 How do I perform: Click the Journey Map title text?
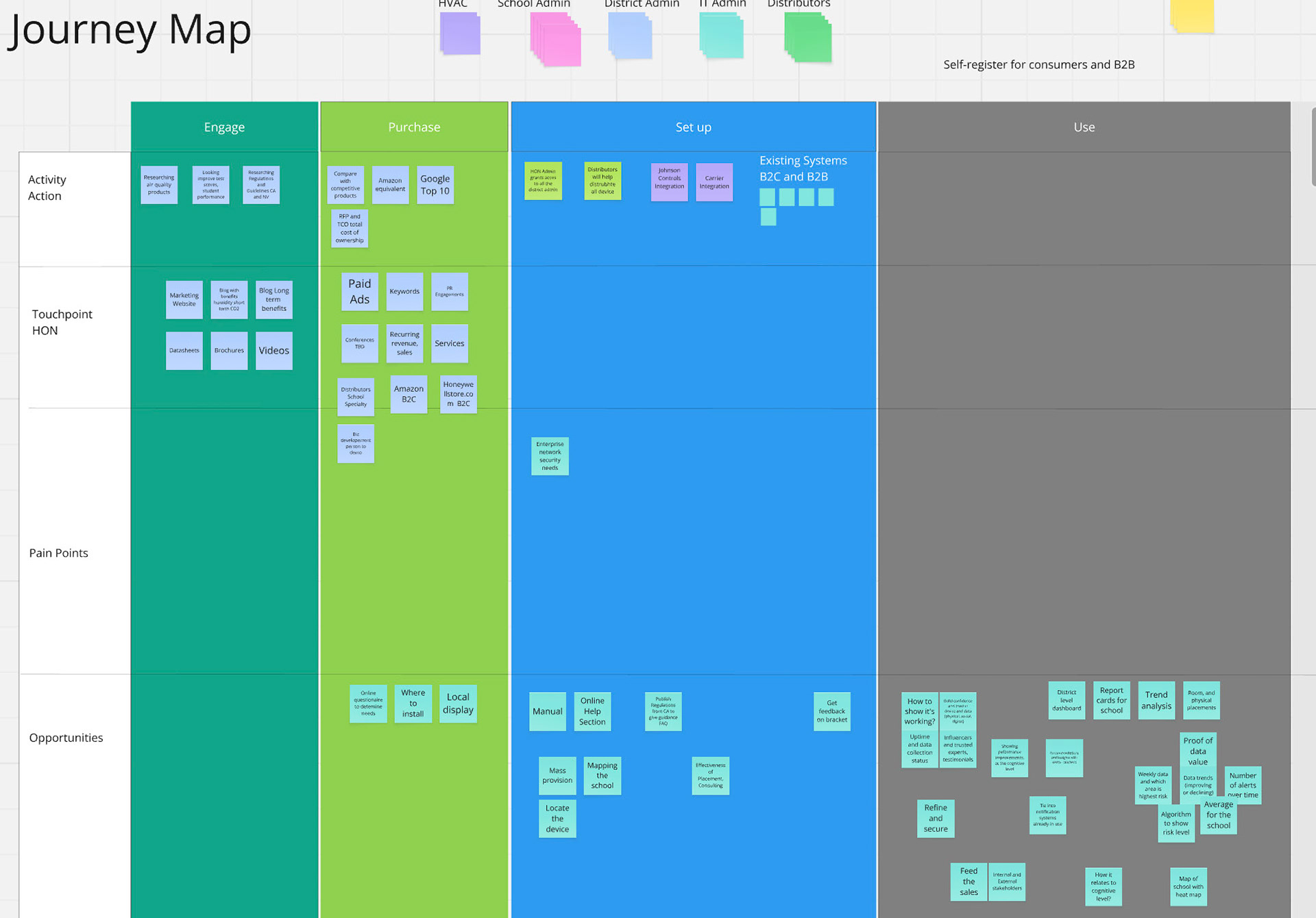(x=130, y=30)
